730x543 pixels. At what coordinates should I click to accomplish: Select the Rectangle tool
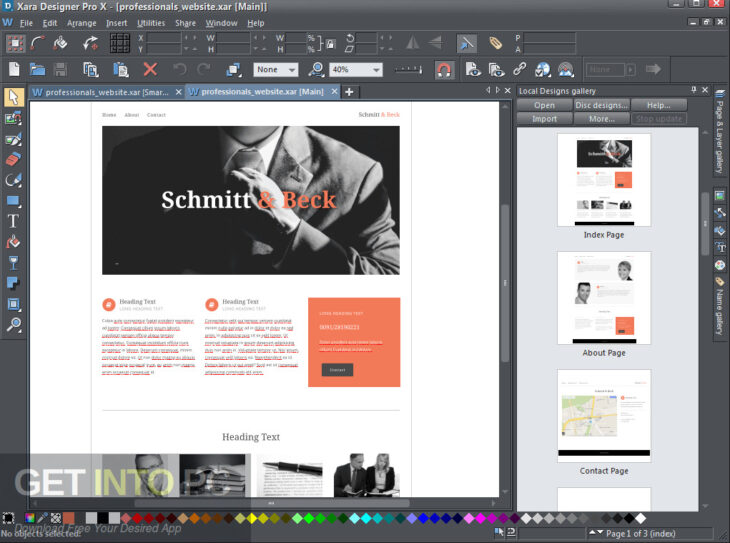tap(13, 201)
